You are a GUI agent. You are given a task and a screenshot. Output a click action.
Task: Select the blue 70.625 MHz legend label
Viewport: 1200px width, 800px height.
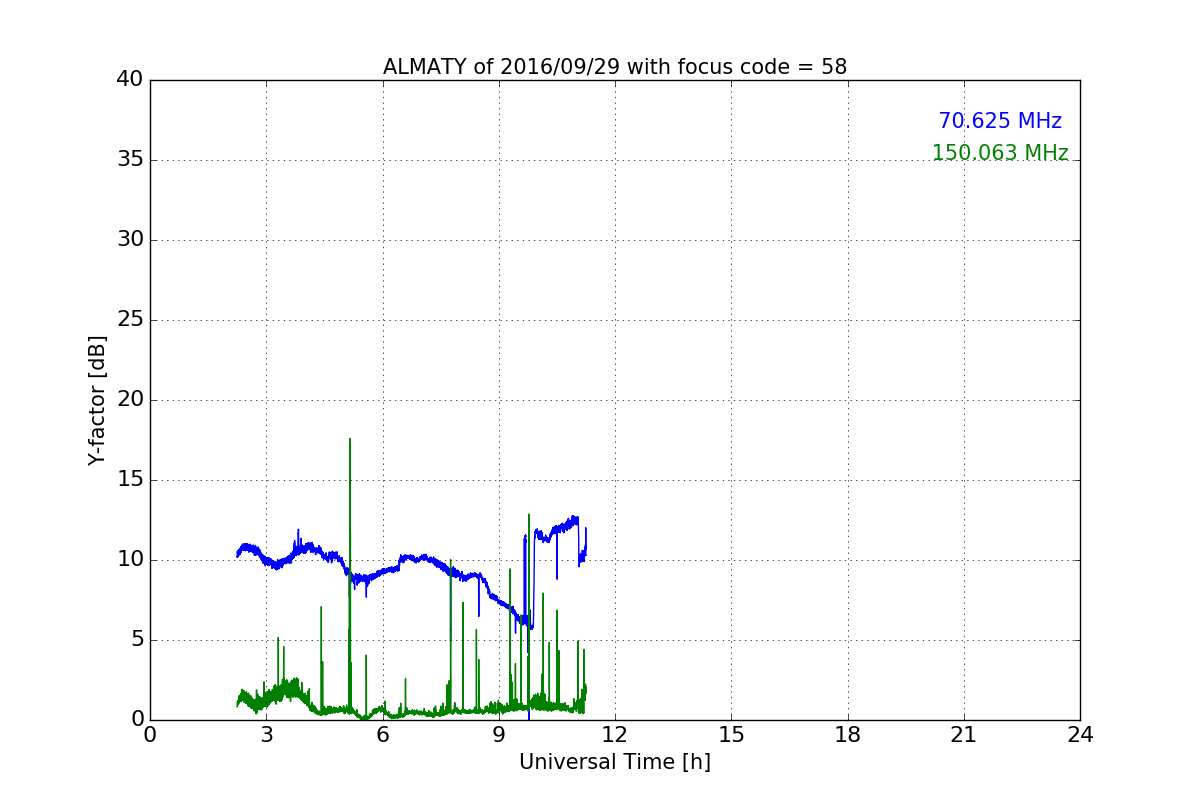(x=1000, y=121)
